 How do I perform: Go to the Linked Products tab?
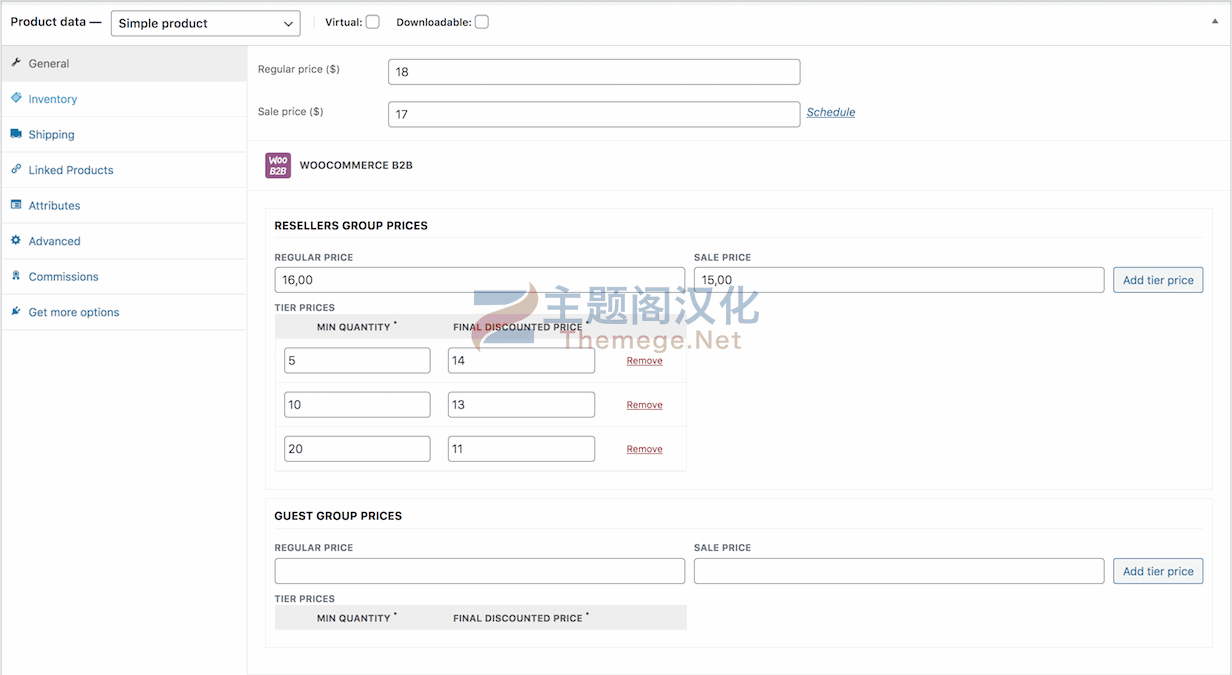[x=124, y=170]
